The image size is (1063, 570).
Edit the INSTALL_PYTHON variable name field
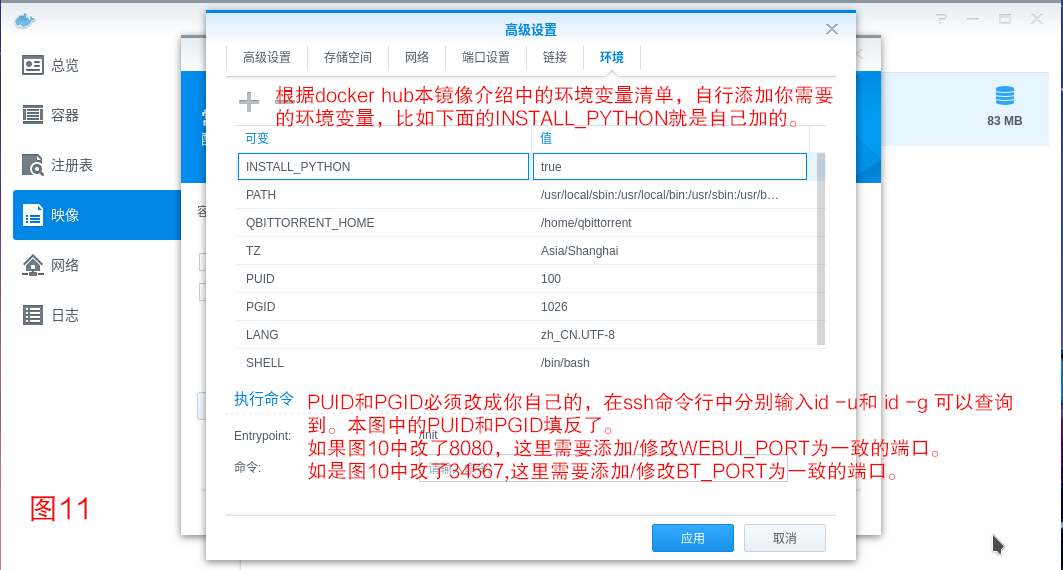click(383, 167)
